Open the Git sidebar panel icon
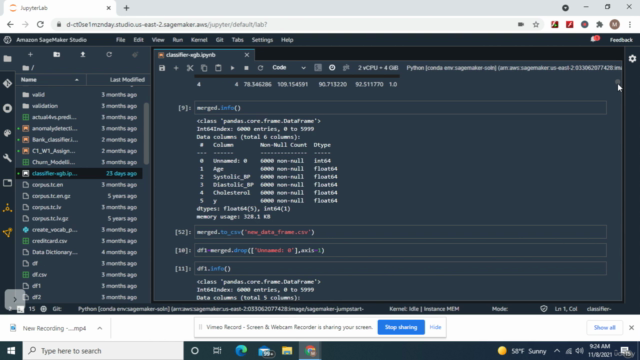The height and width of the screenshot is (360, 640). pyautogui.click(x=7, y=83)
